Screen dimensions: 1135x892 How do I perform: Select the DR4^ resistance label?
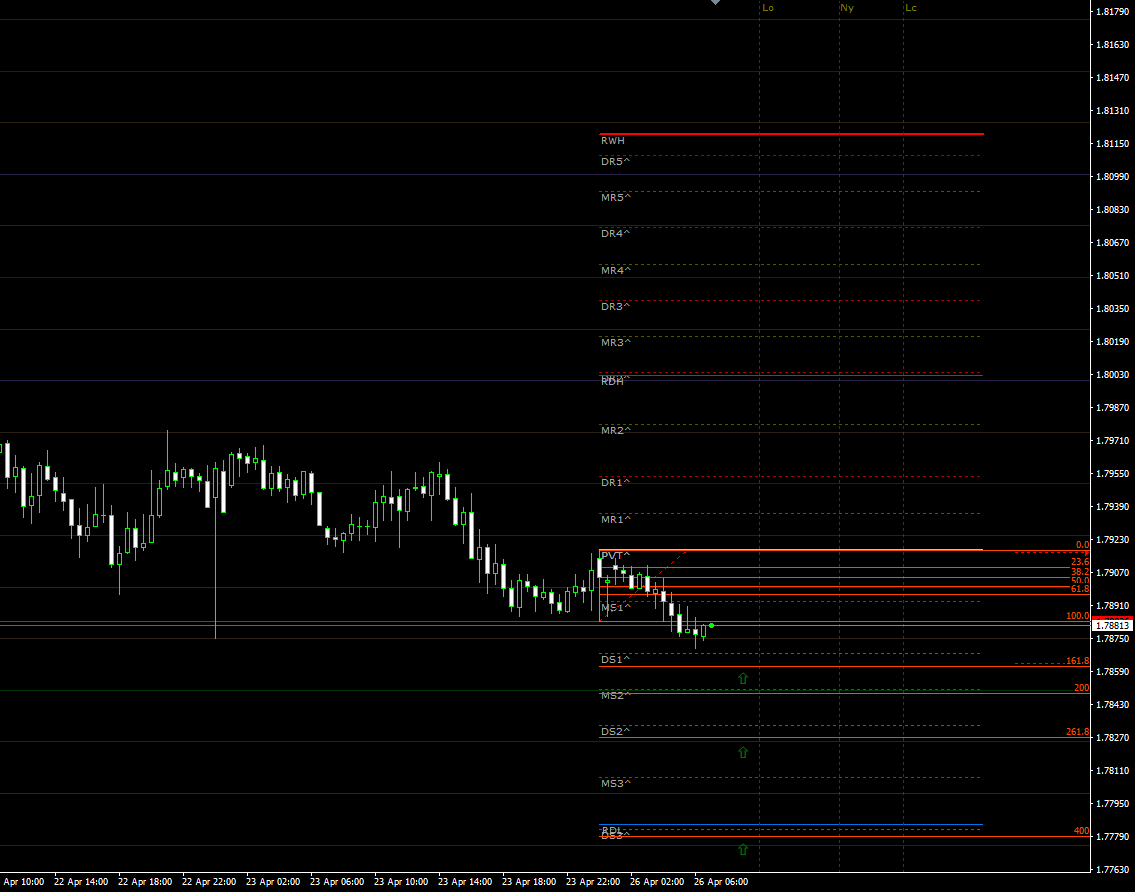[x=615, y=234]
